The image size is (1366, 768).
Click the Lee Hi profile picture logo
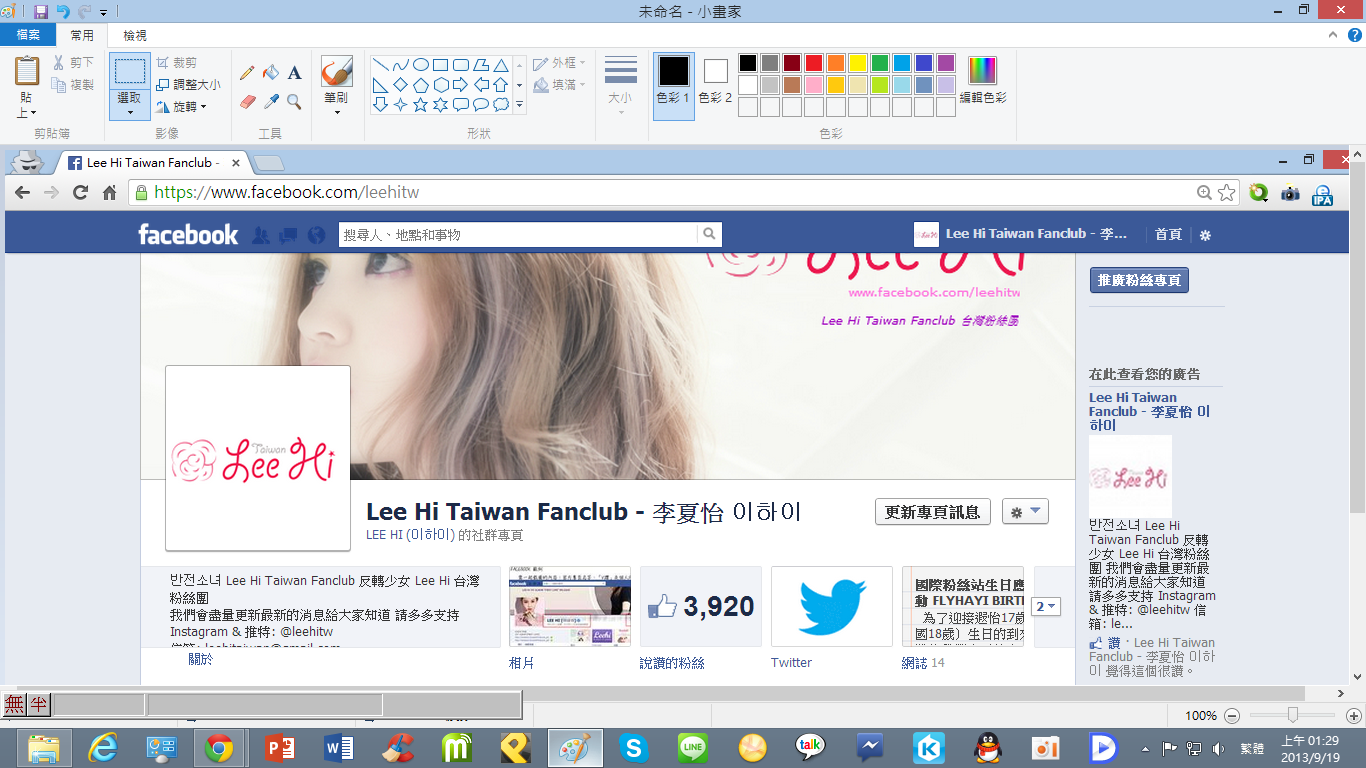(x=258, y=458)
